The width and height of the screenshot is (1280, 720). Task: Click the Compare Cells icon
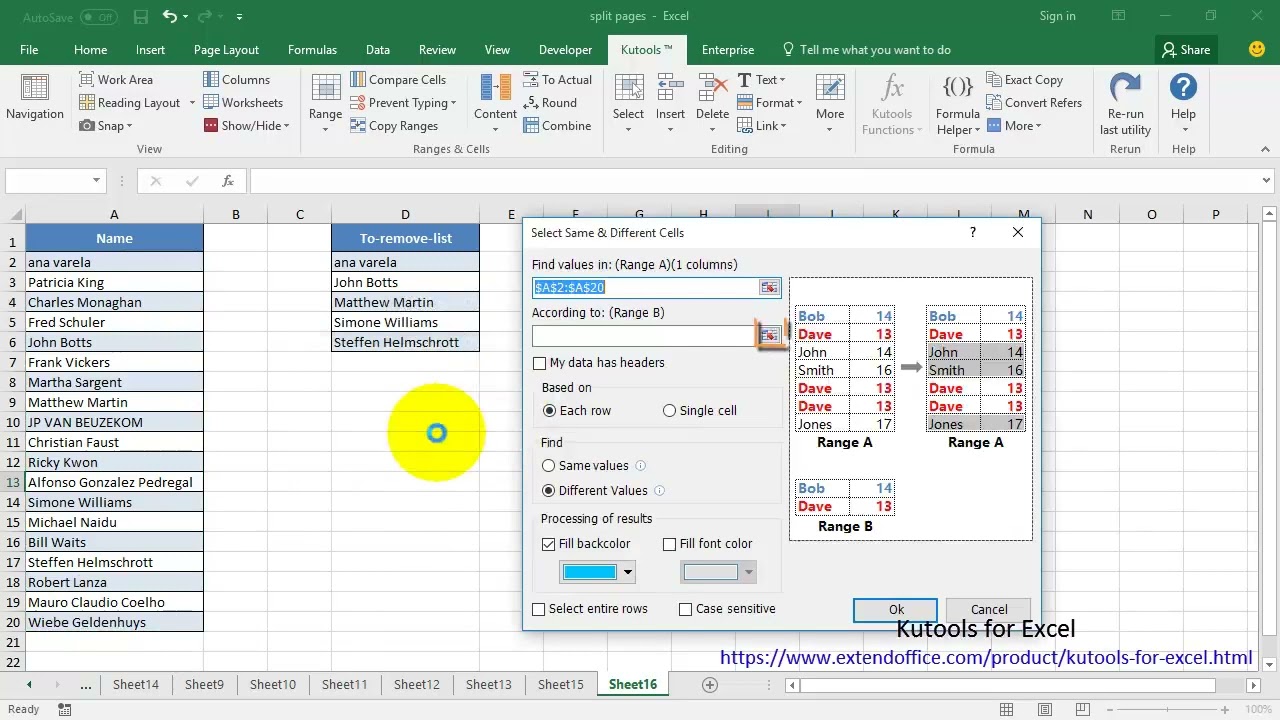click(358, 80)
